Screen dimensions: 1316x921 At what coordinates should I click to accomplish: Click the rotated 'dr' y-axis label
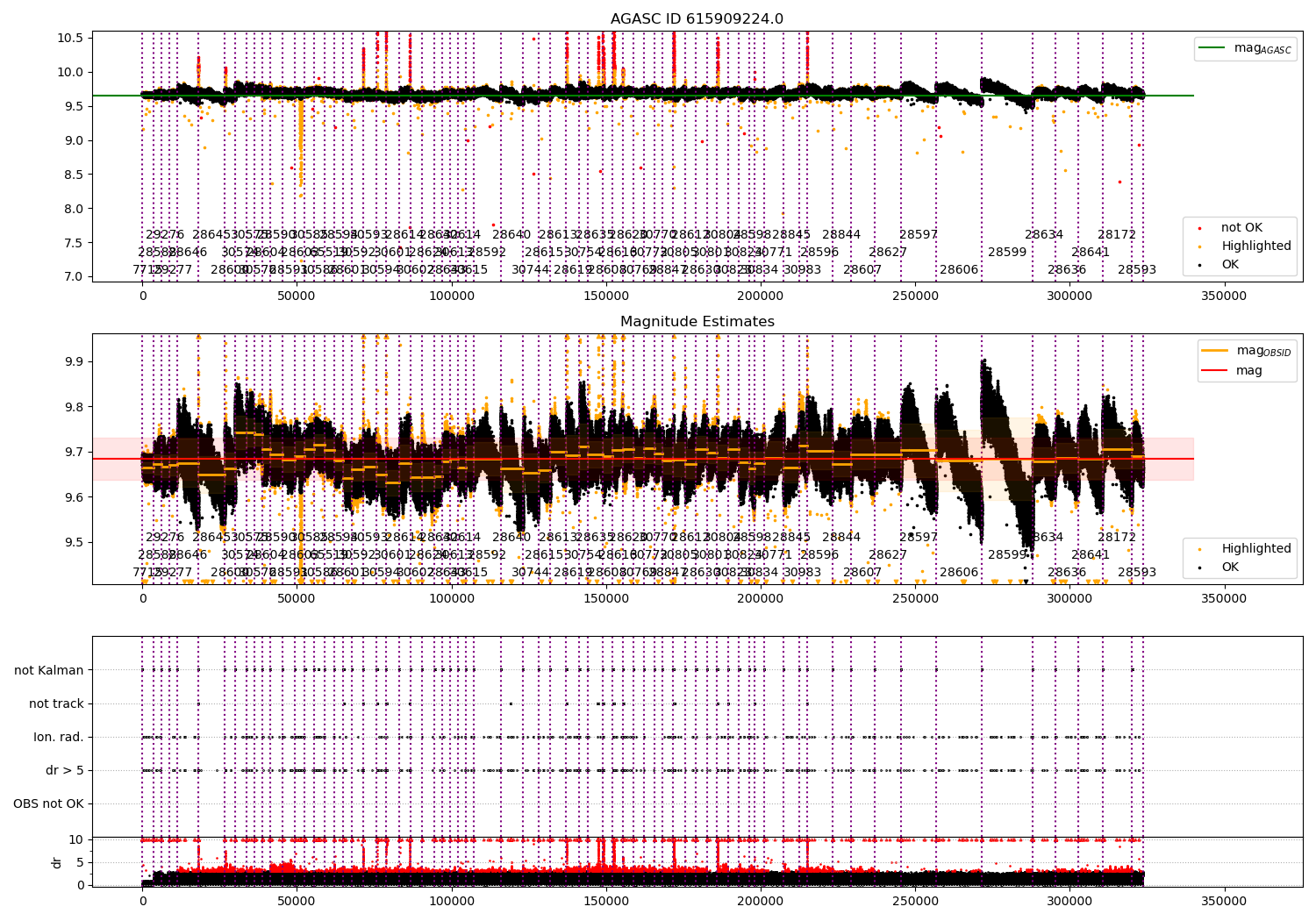[57, 862]
